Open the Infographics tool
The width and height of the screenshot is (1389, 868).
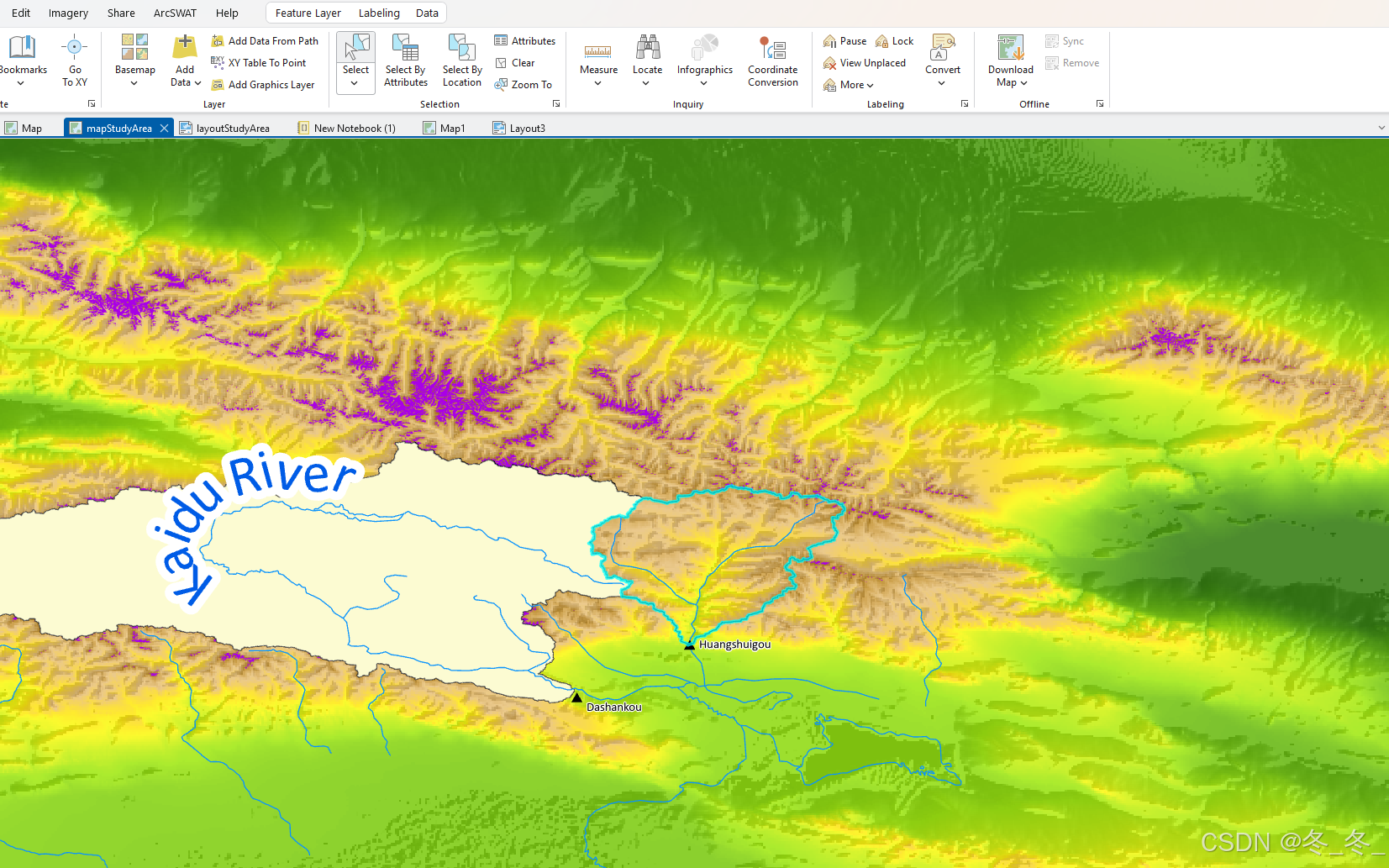coord(704,60)
